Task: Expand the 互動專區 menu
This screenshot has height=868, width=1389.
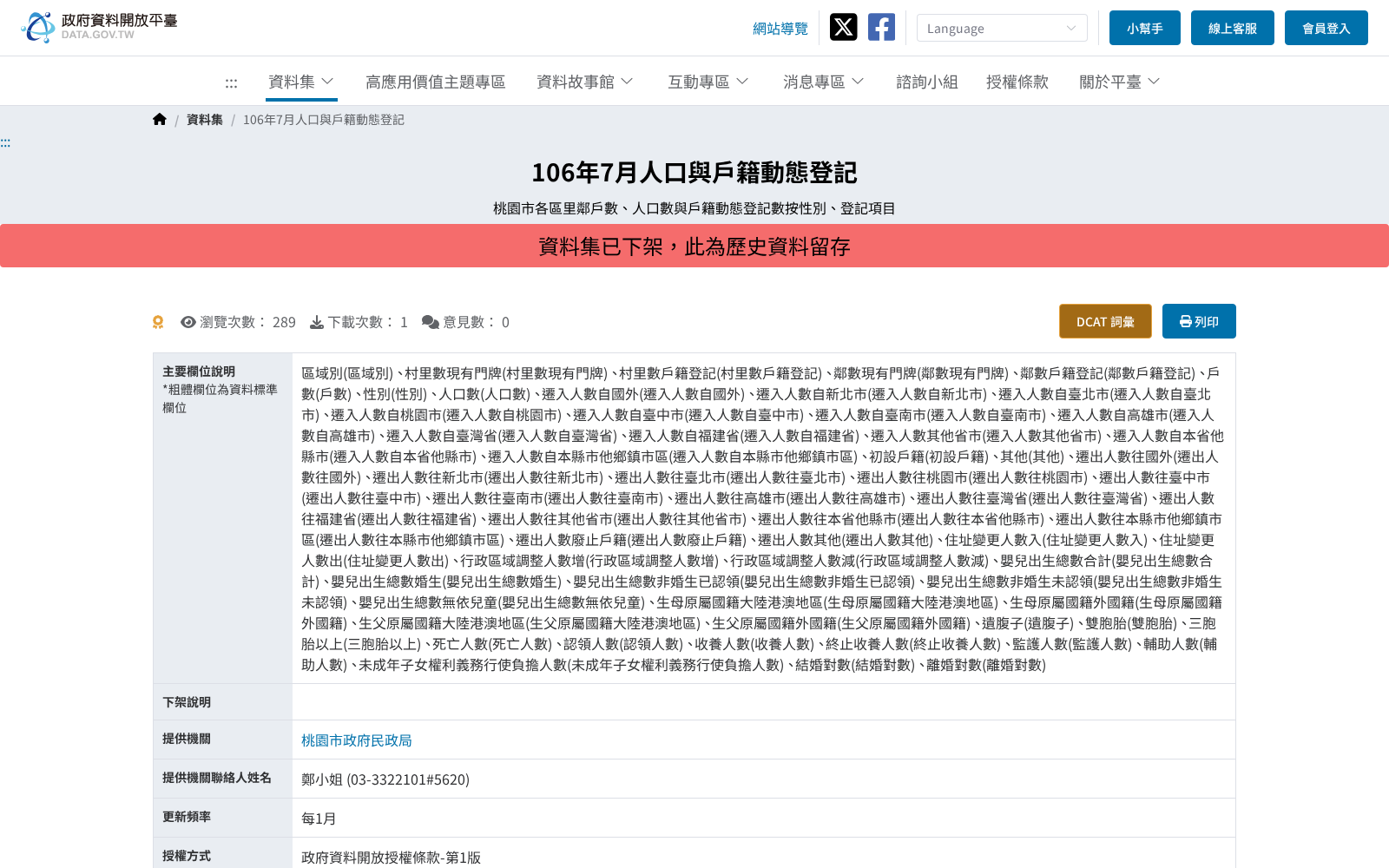Action: point(708,82)
